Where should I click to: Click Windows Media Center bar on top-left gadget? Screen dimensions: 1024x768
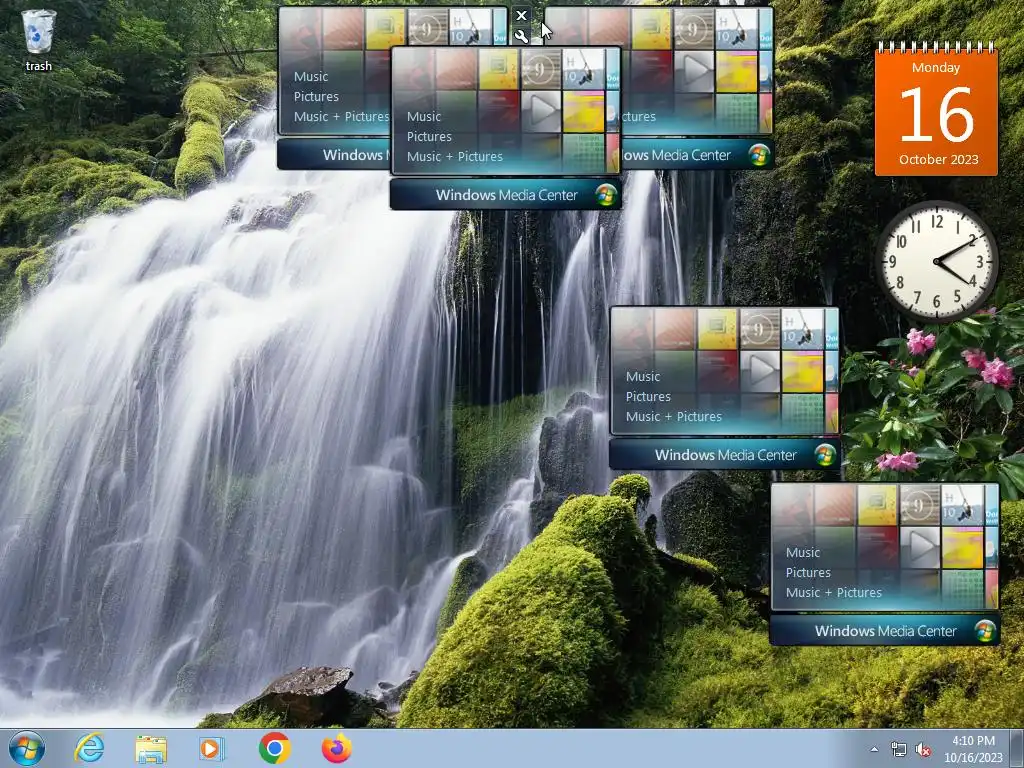[x=334, y=155]
